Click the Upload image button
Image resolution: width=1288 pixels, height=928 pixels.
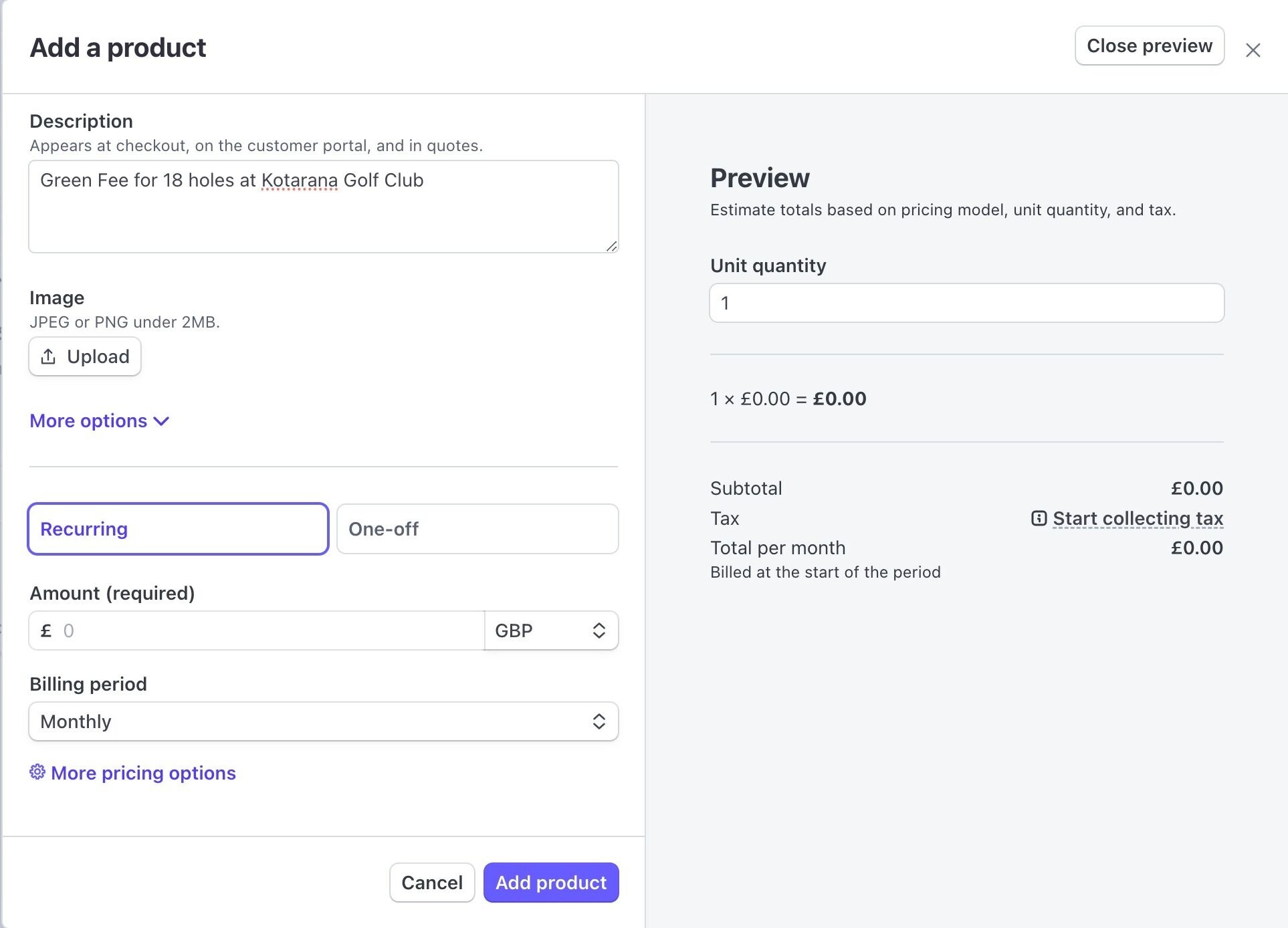coord(85,356)
